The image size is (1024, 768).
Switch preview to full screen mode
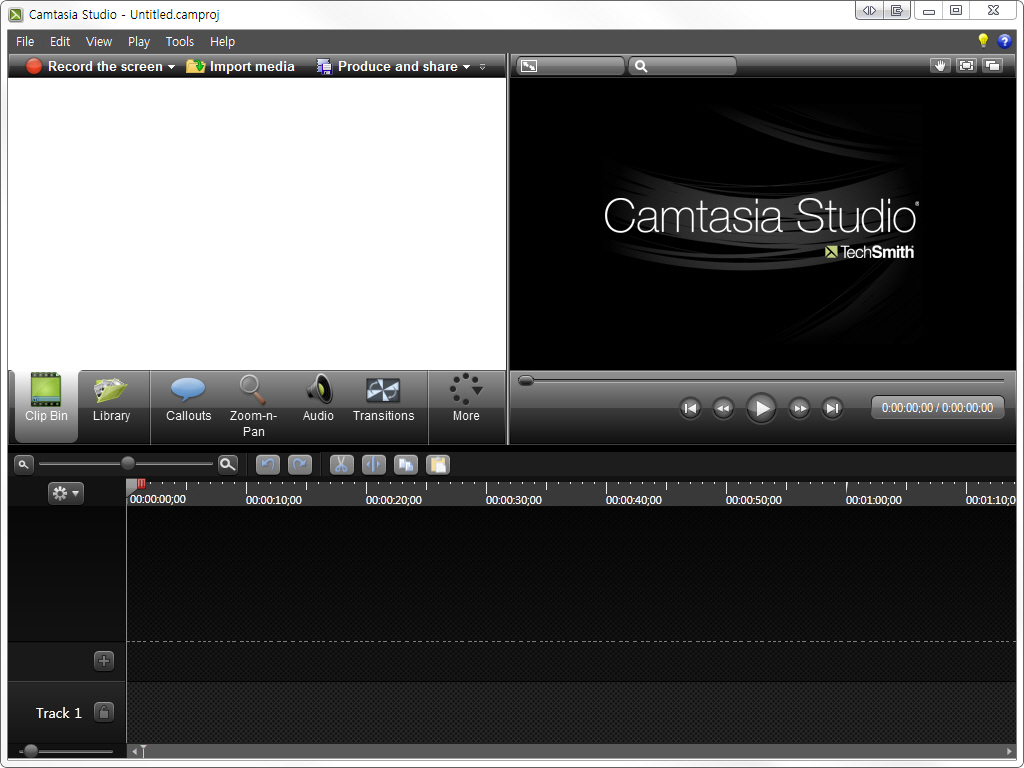click(x=966, y=66)
